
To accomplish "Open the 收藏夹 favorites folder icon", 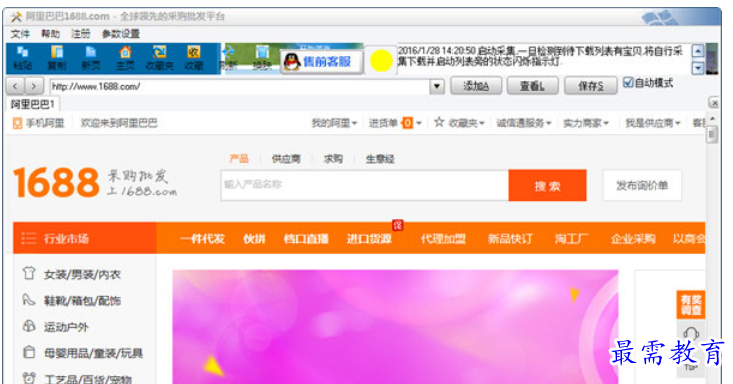I will [x=159, y=58].
